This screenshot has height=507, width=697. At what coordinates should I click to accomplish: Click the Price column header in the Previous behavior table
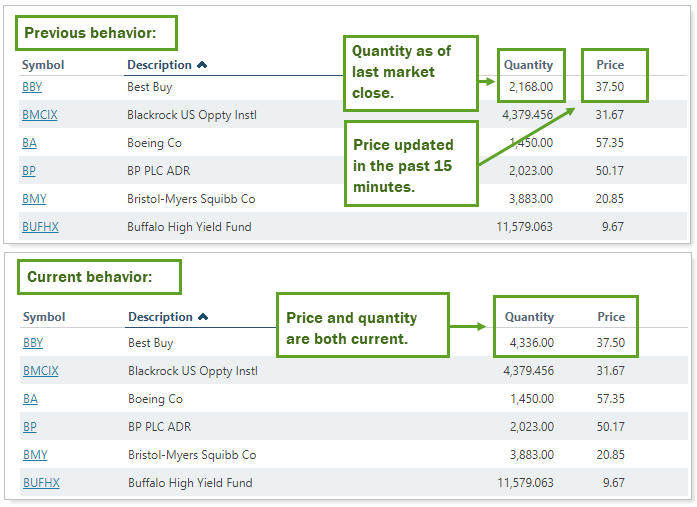[610, 65]
